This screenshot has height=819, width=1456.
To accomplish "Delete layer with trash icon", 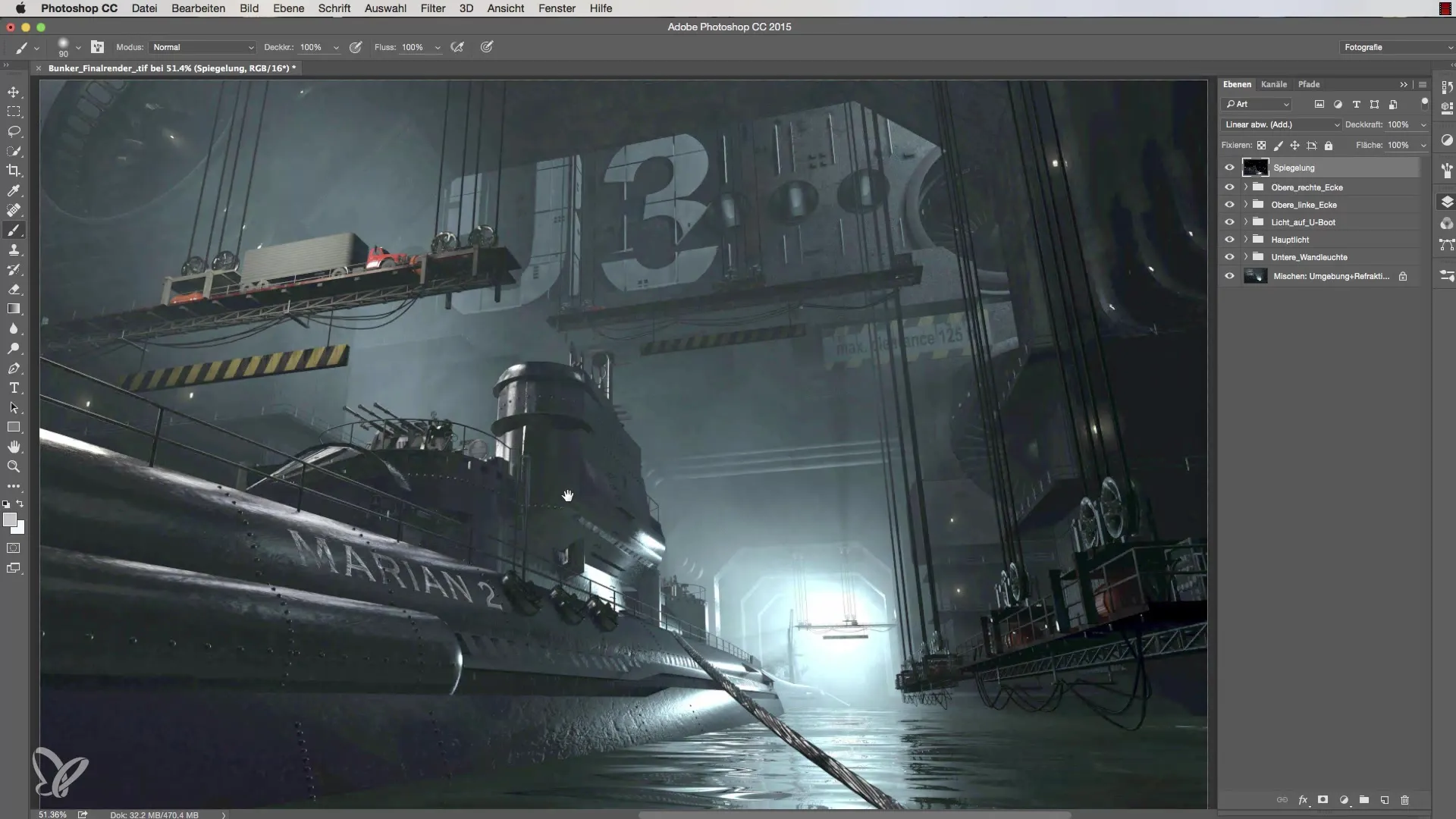I will [1404, 800].
